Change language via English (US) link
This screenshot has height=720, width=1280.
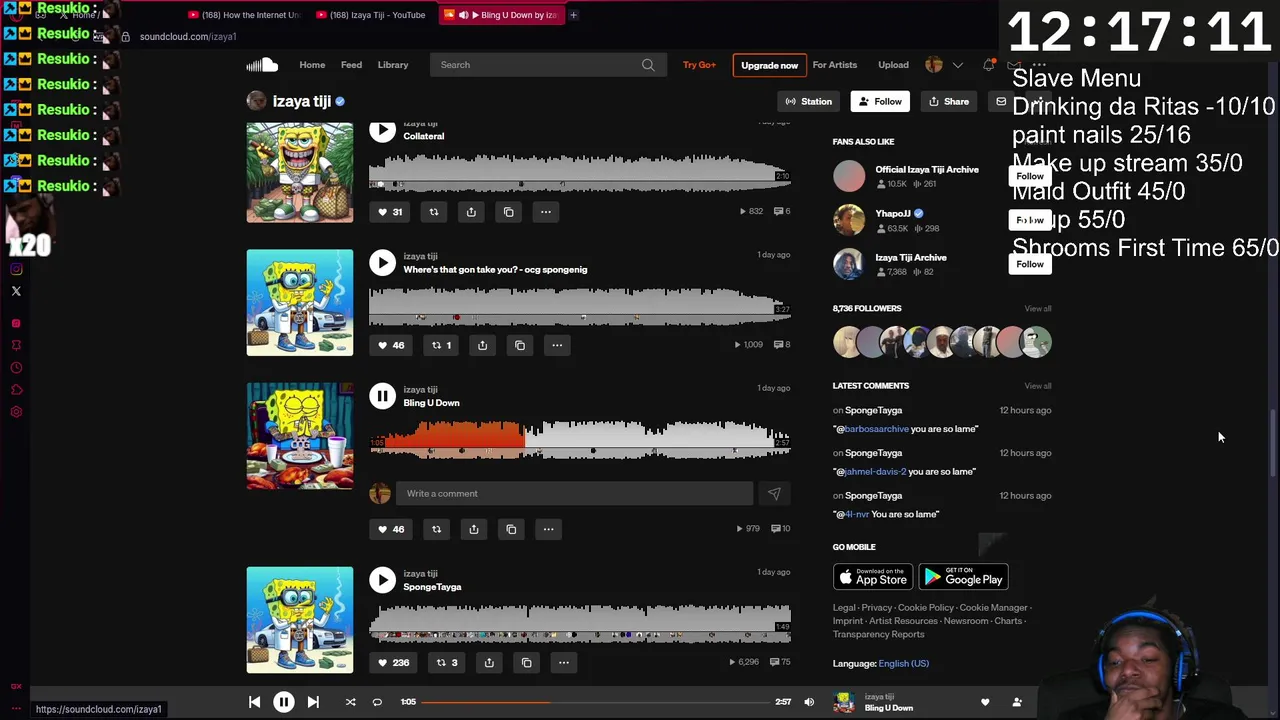[903, 663]
